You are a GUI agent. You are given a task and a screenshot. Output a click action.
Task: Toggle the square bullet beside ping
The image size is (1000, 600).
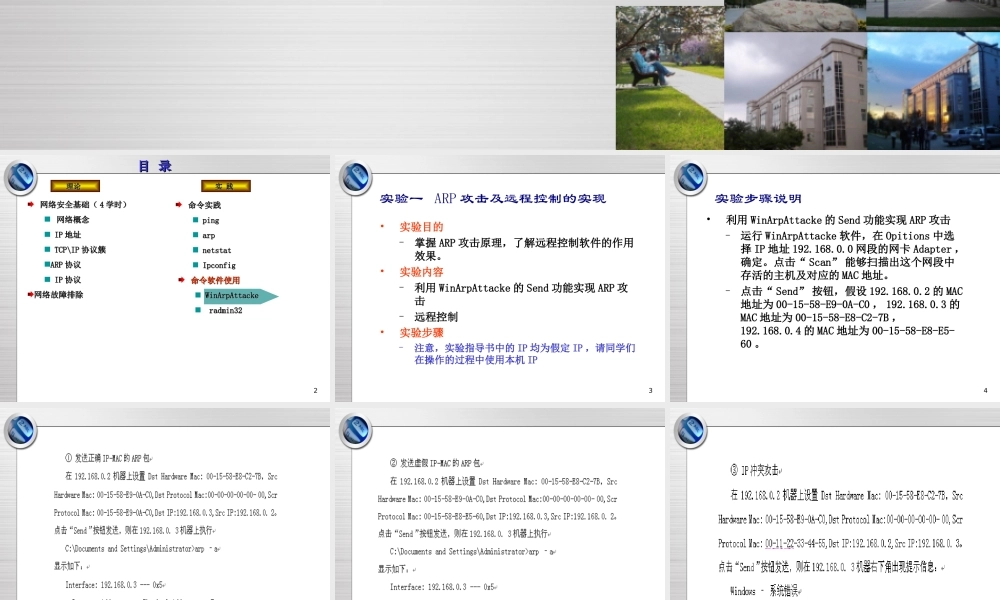click(198, 219)
